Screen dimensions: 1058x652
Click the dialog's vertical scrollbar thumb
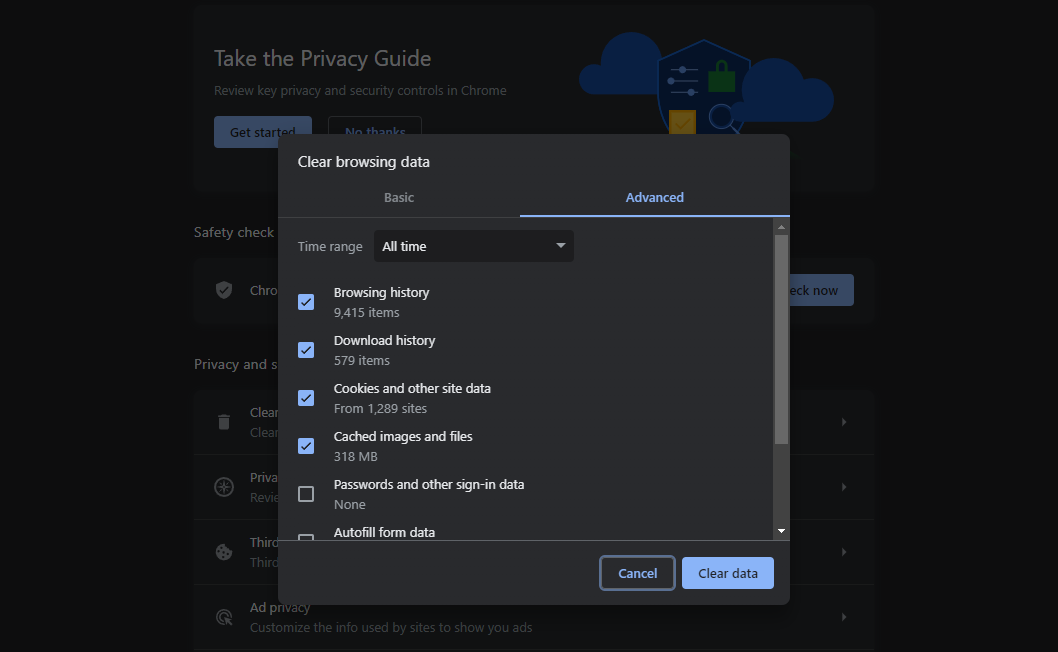click(781, 340)
